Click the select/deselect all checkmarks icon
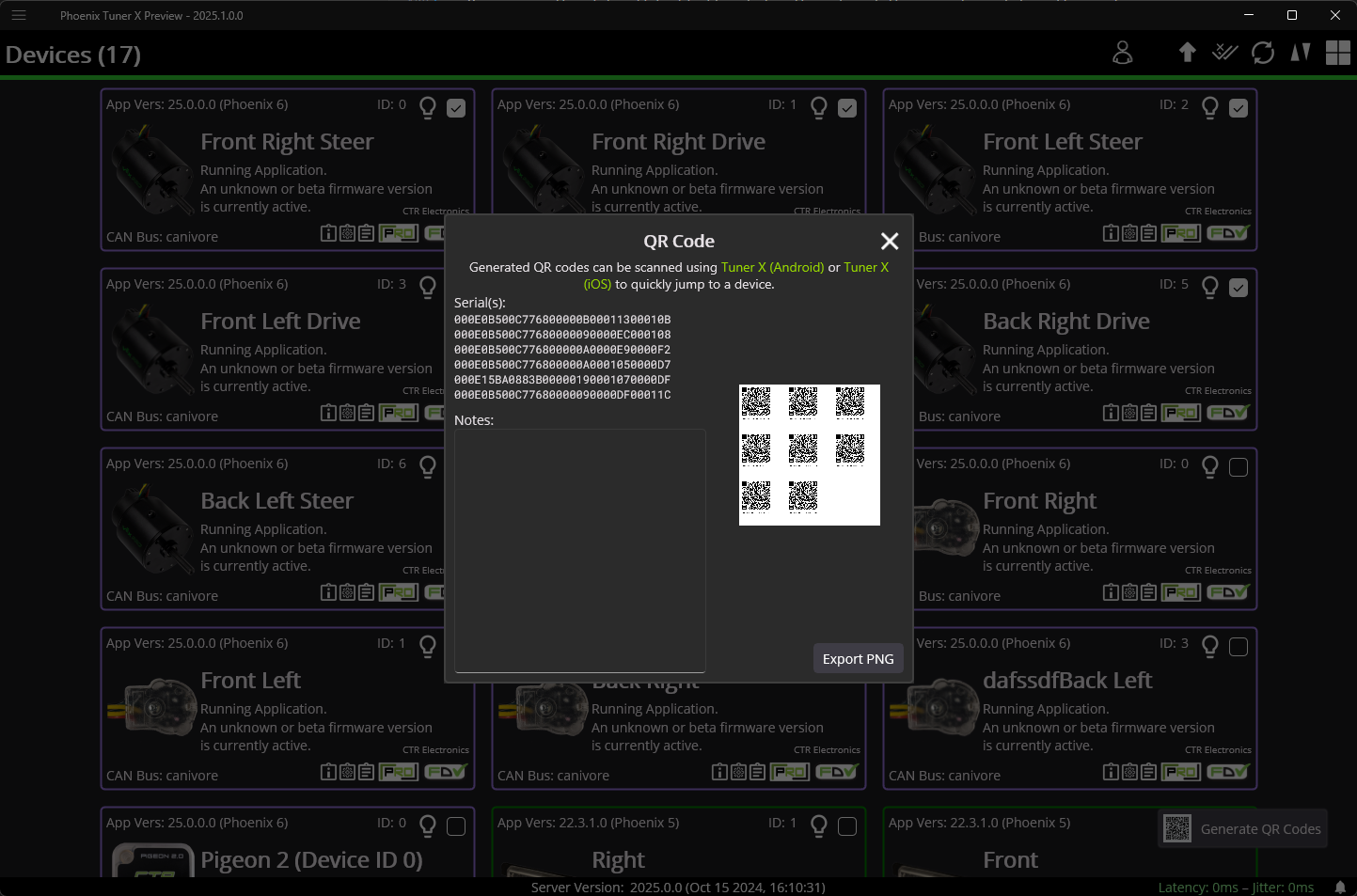This screenshot has height=896, width=1357. (x=1224, y=53)
